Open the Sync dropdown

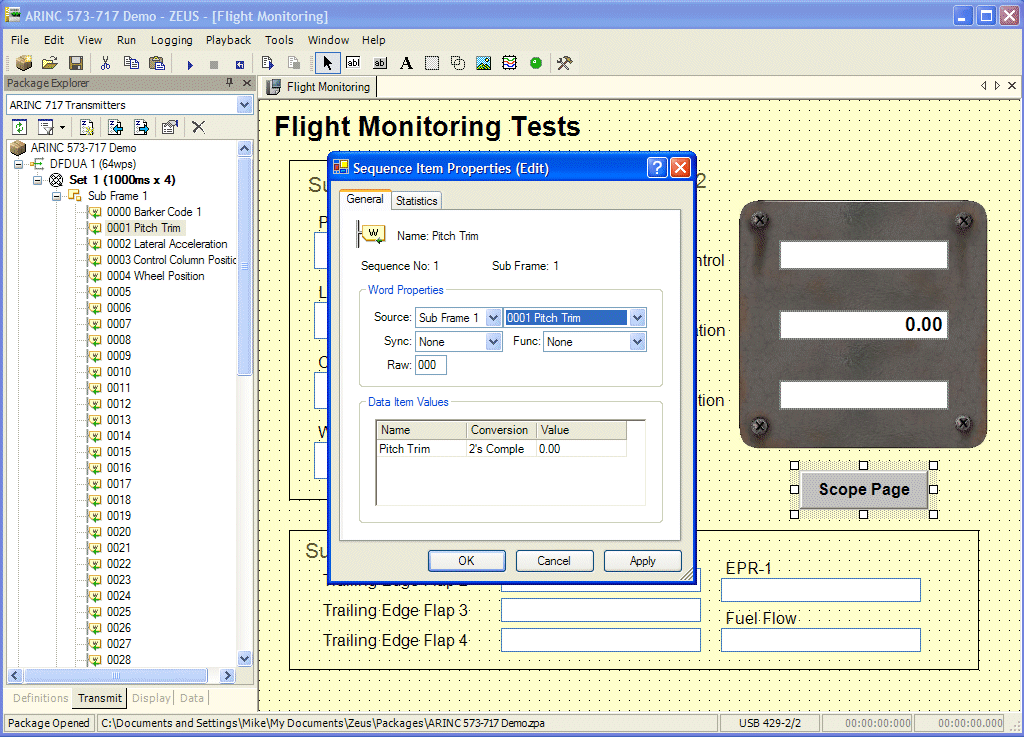pos(493,341)
